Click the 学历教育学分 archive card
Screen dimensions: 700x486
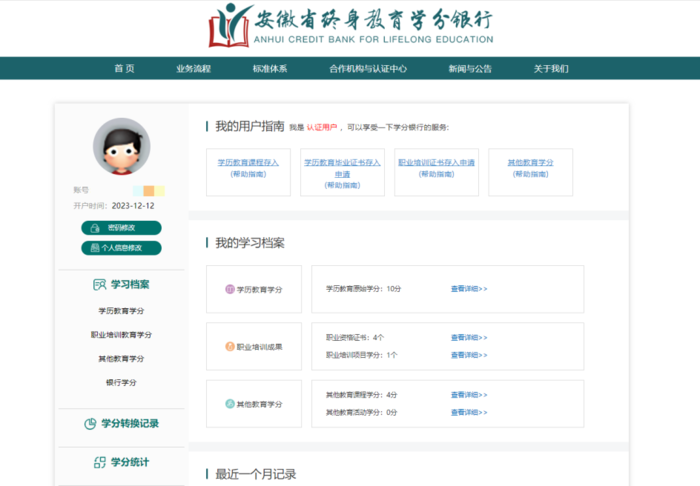point(254,289)
